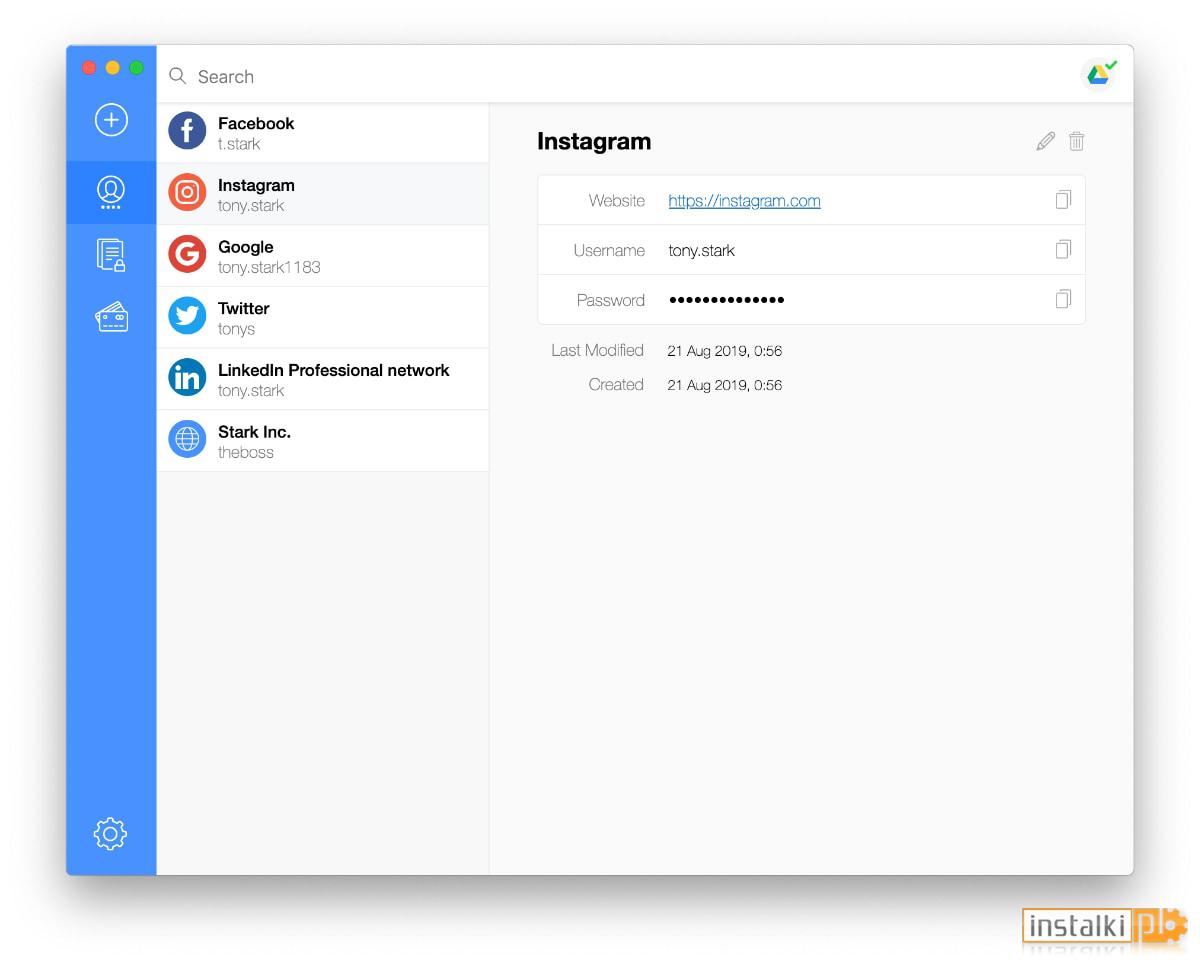The image size is (1200, 963).
Task: Copy the Website value to clipboard
Action: pyautogui.click(x=1063, y=200)
